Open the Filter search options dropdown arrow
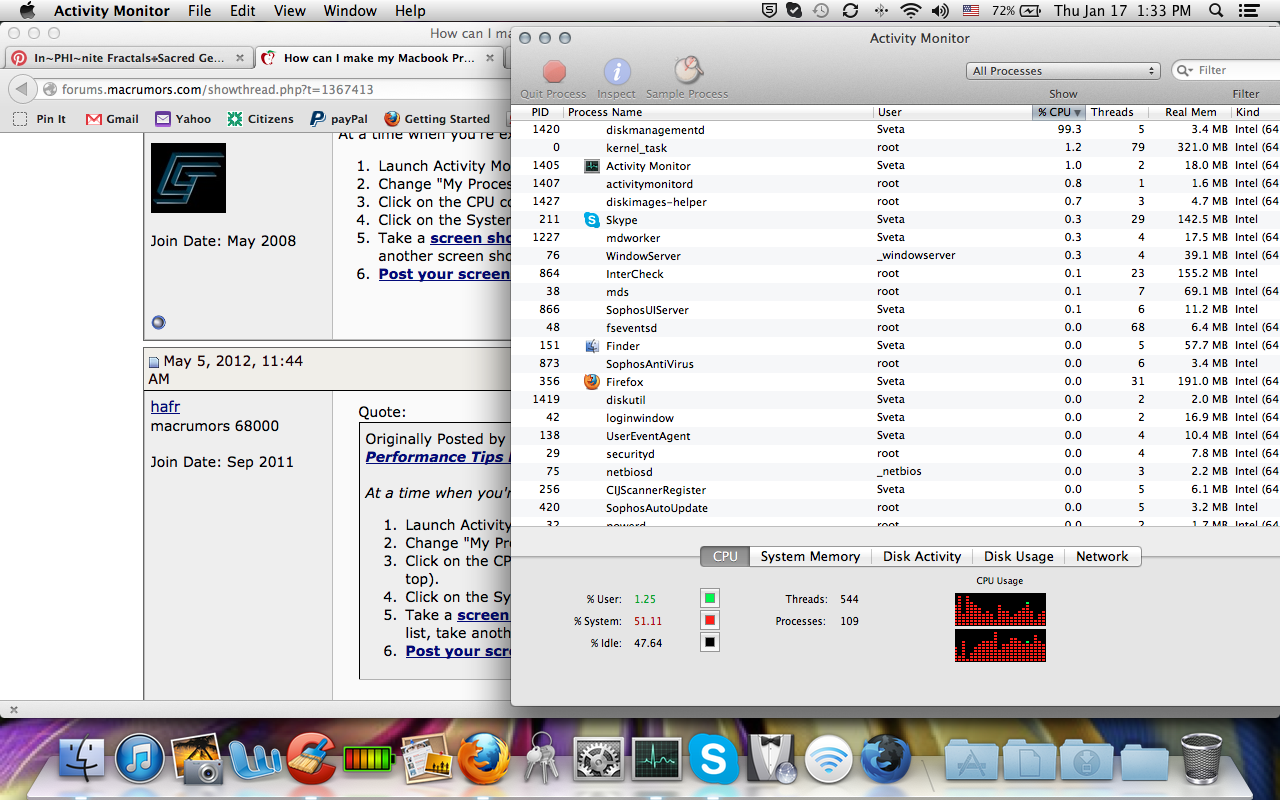 [x=1186, y=70]
